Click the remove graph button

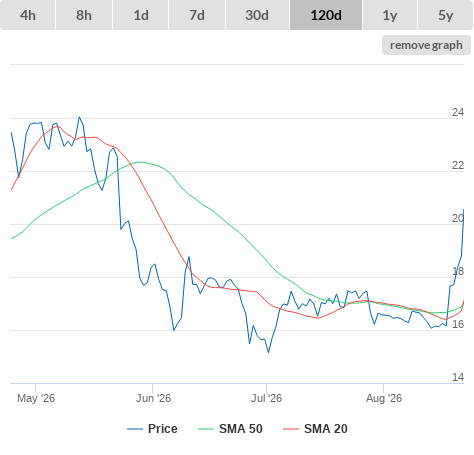[x=426, y=45]
